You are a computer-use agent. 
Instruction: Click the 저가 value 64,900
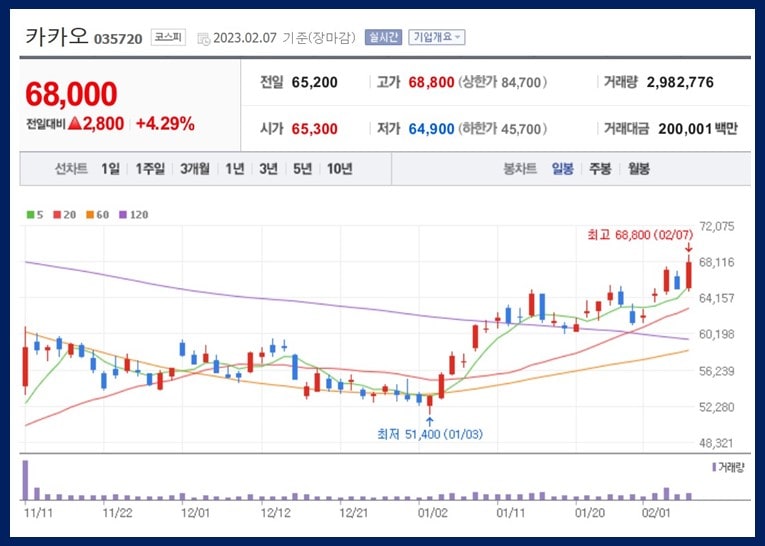[431, 129]
